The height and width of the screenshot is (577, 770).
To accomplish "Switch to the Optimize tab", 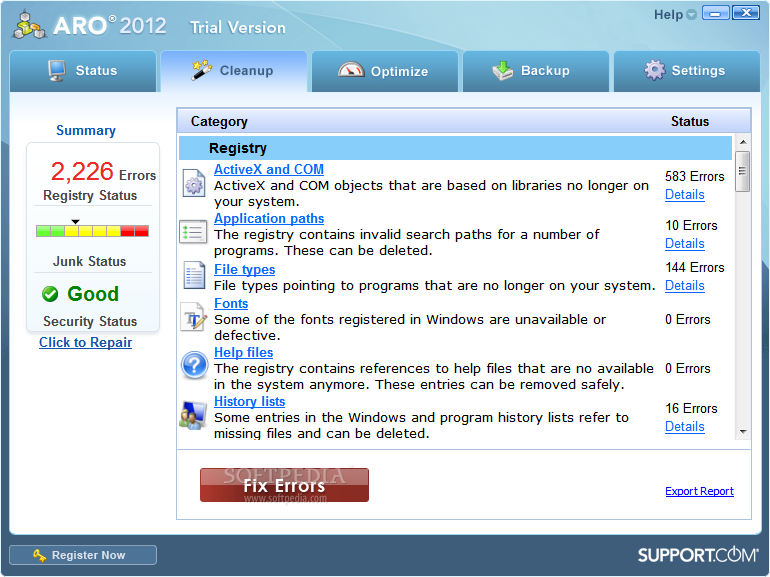I will point(385,71).
